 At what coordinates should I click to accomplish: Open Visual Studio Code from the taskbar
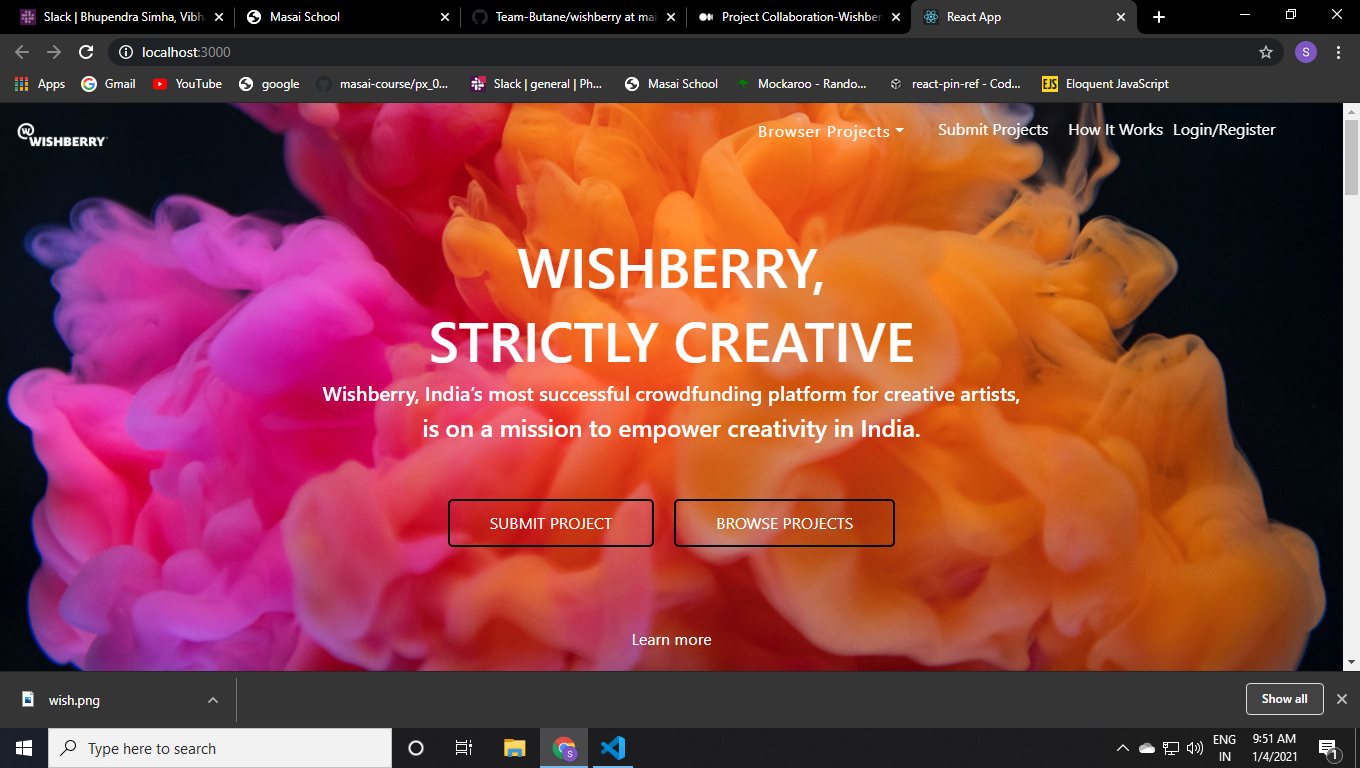click(613, 748)
